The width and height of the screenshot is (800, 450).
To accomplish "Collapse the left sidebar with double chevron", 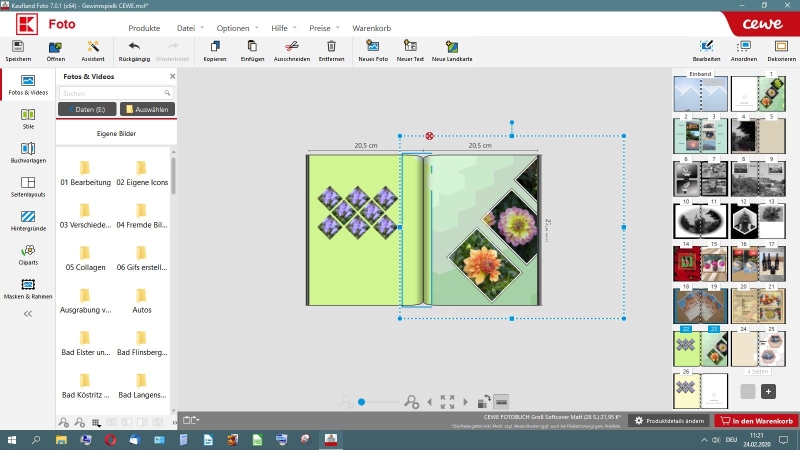I will click(28, 313).
